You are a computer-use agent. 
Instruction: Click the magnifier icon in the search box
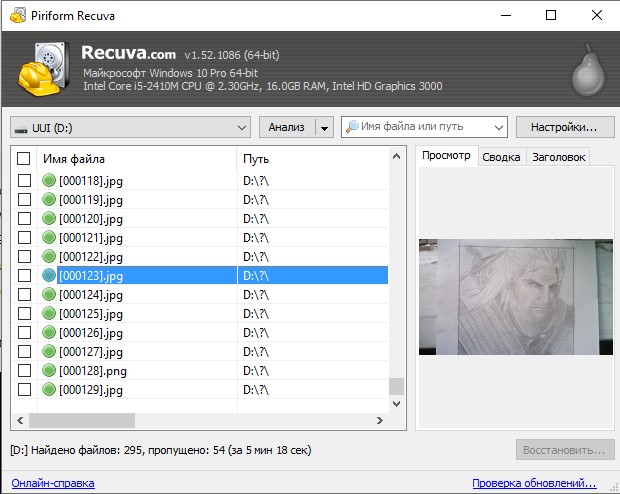352,127
